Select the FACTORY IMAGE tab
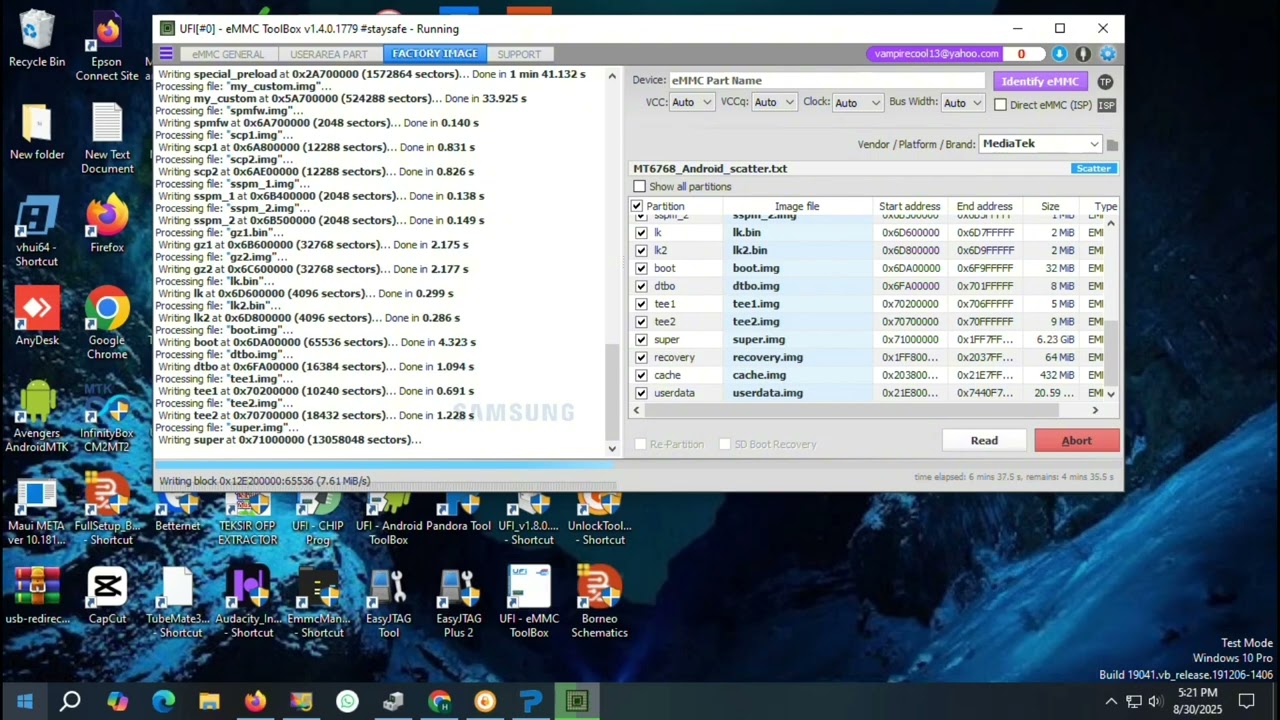Viewport: 1280px width, 720px height. (435, 54)
